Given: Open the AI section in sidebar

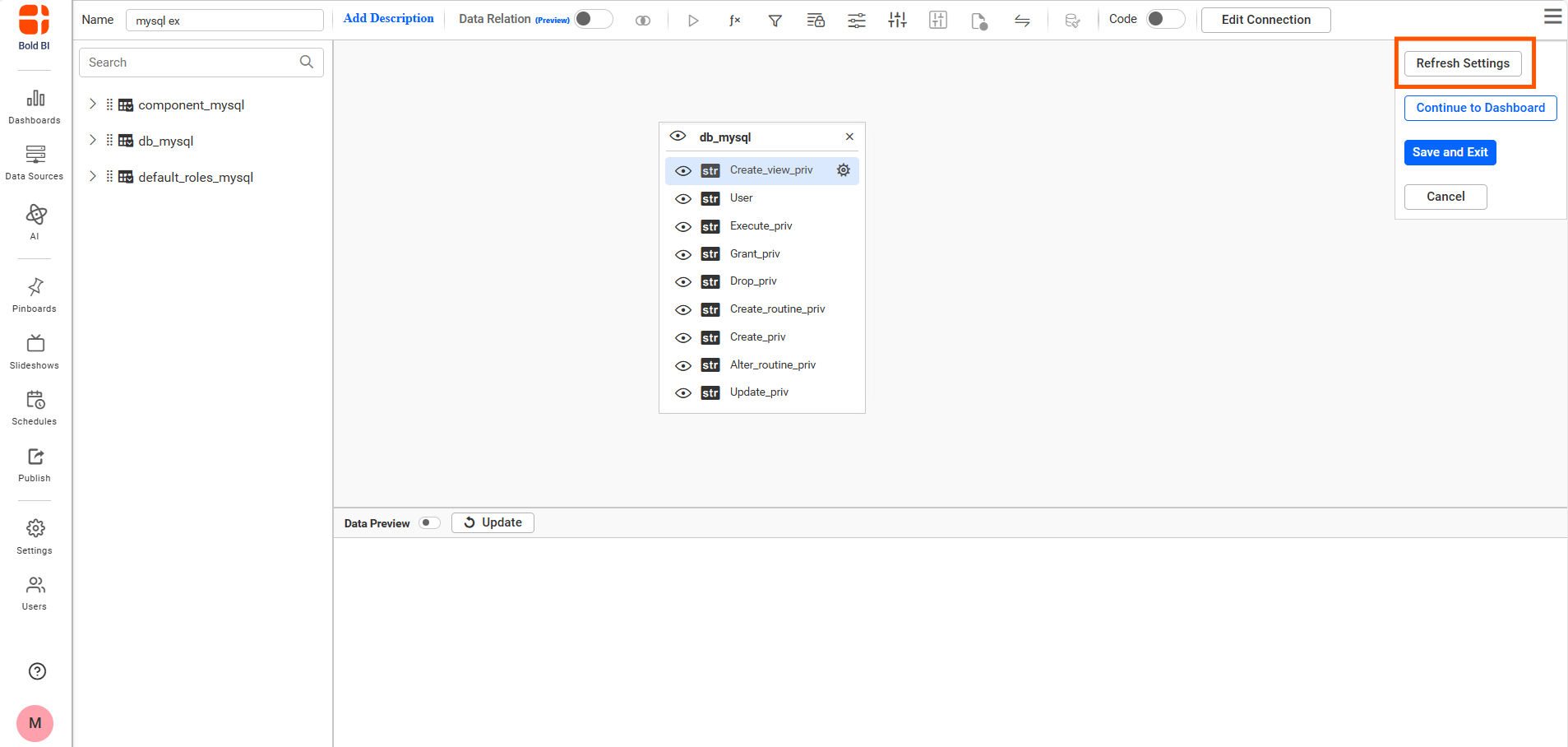Looking at the screenshot, I should [35, 221].
